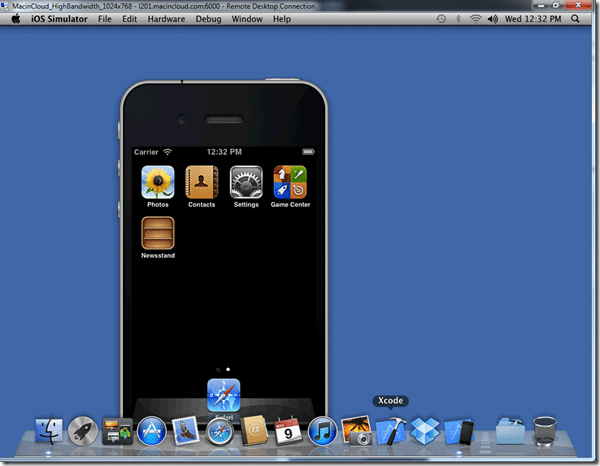The width and height of the screenshot is (600, 466).
Task: Open the Trash in the dock
Action: coord(545,431)
